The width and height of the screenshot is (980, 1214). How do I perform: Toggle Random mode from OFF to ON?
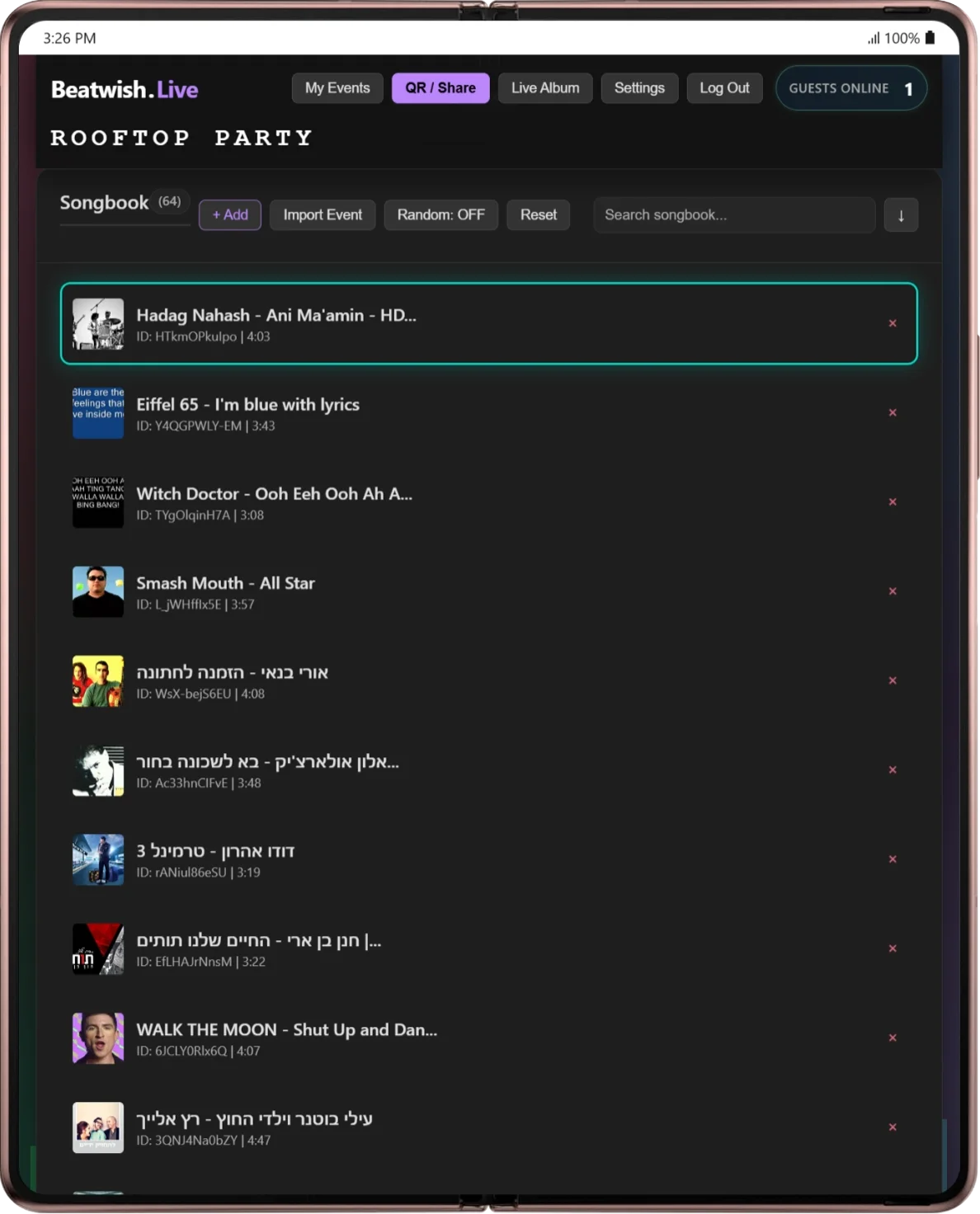[441, 214]
